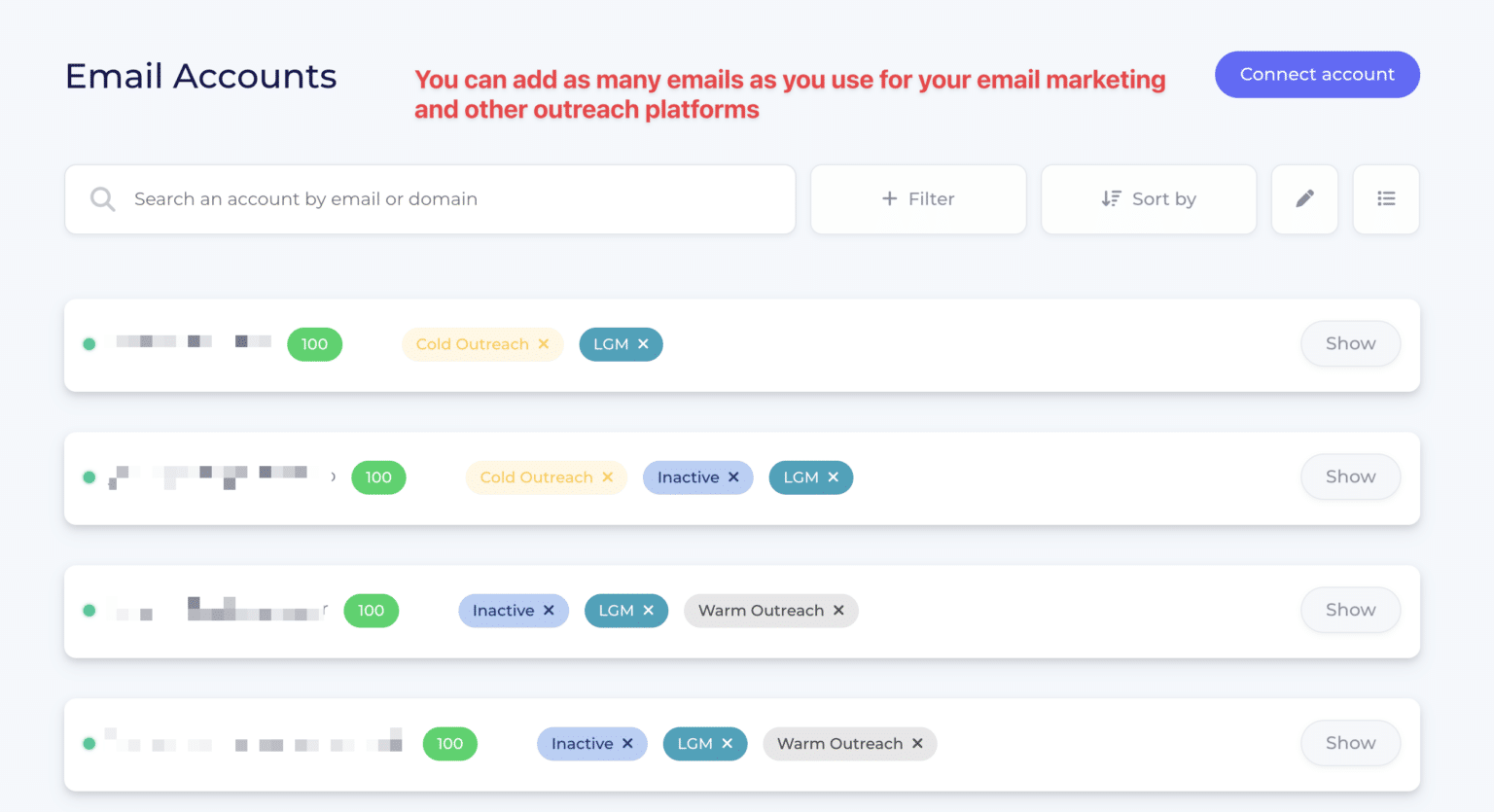Click the pencil edit icon in the toolbar
The image size is (1494, 812).
1304,199
